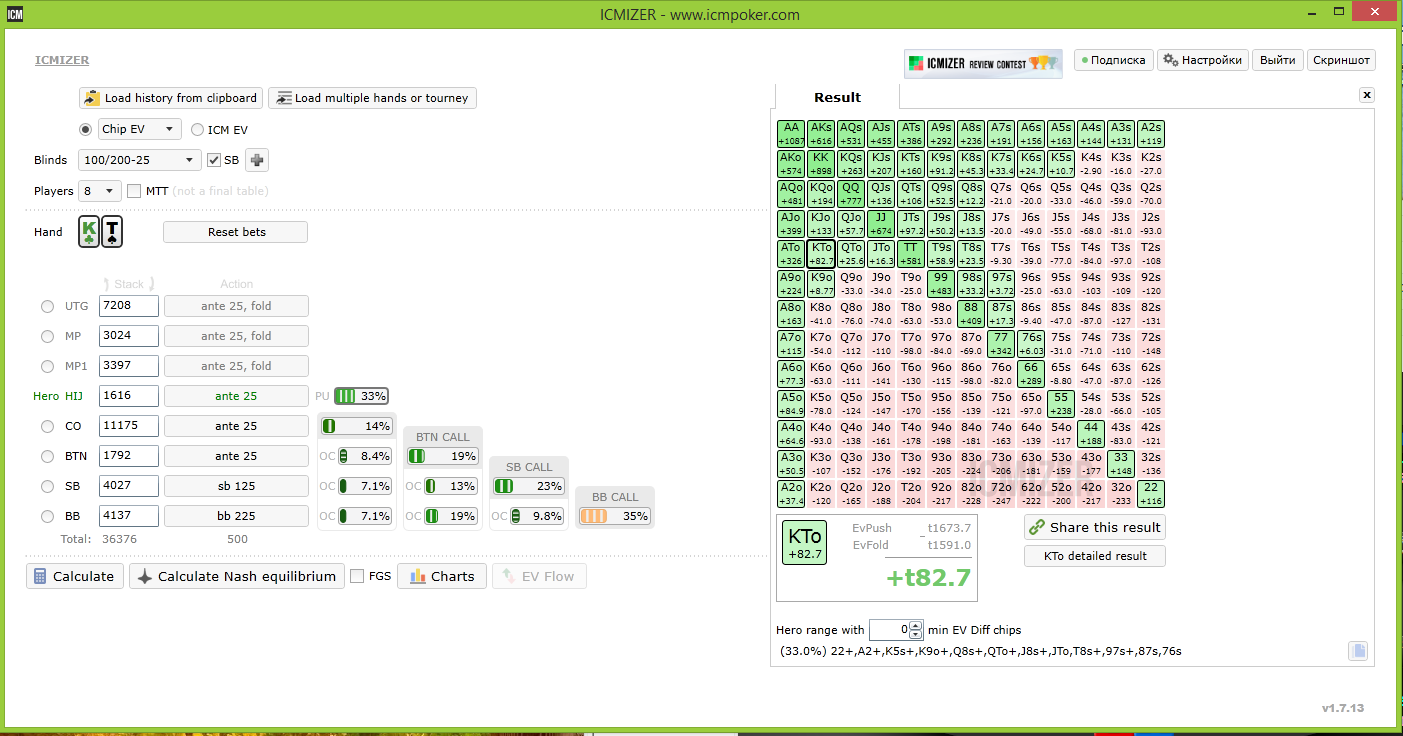Open the Hero HIJ 'ante 25' action selector

(x=236, y=396)
